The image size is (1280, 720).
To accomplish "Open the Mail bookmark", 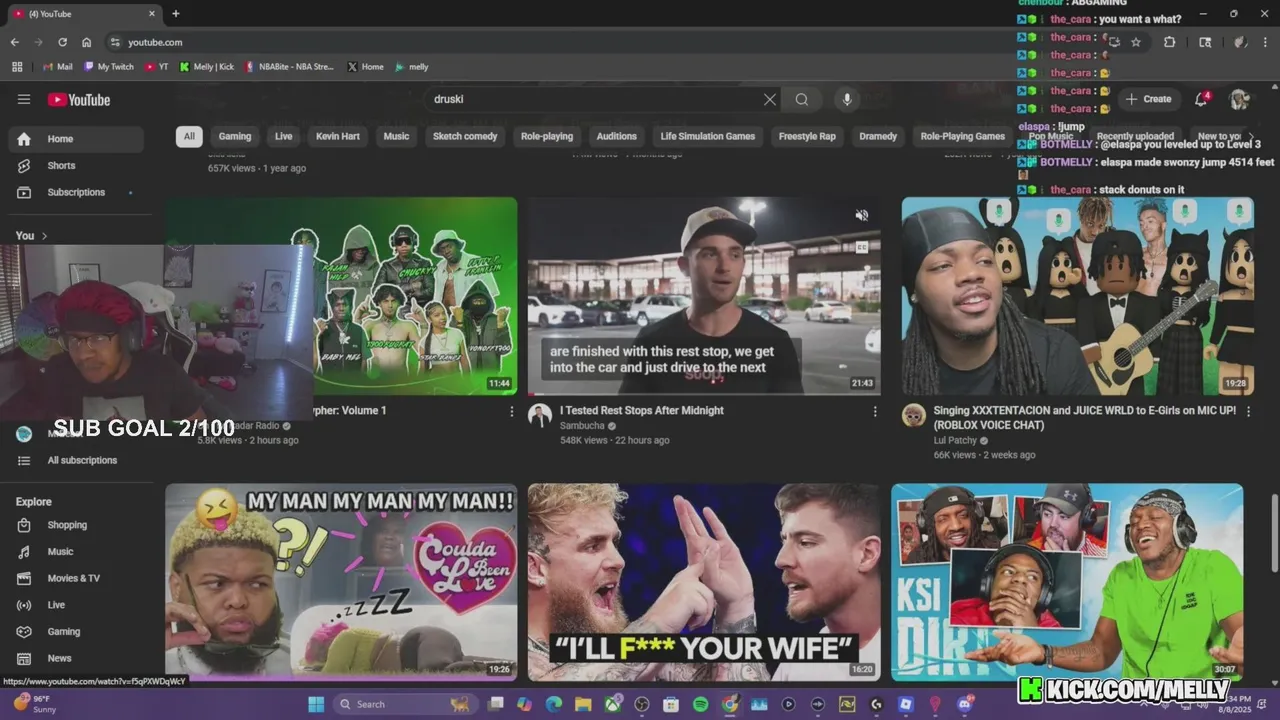I will 58,67.
